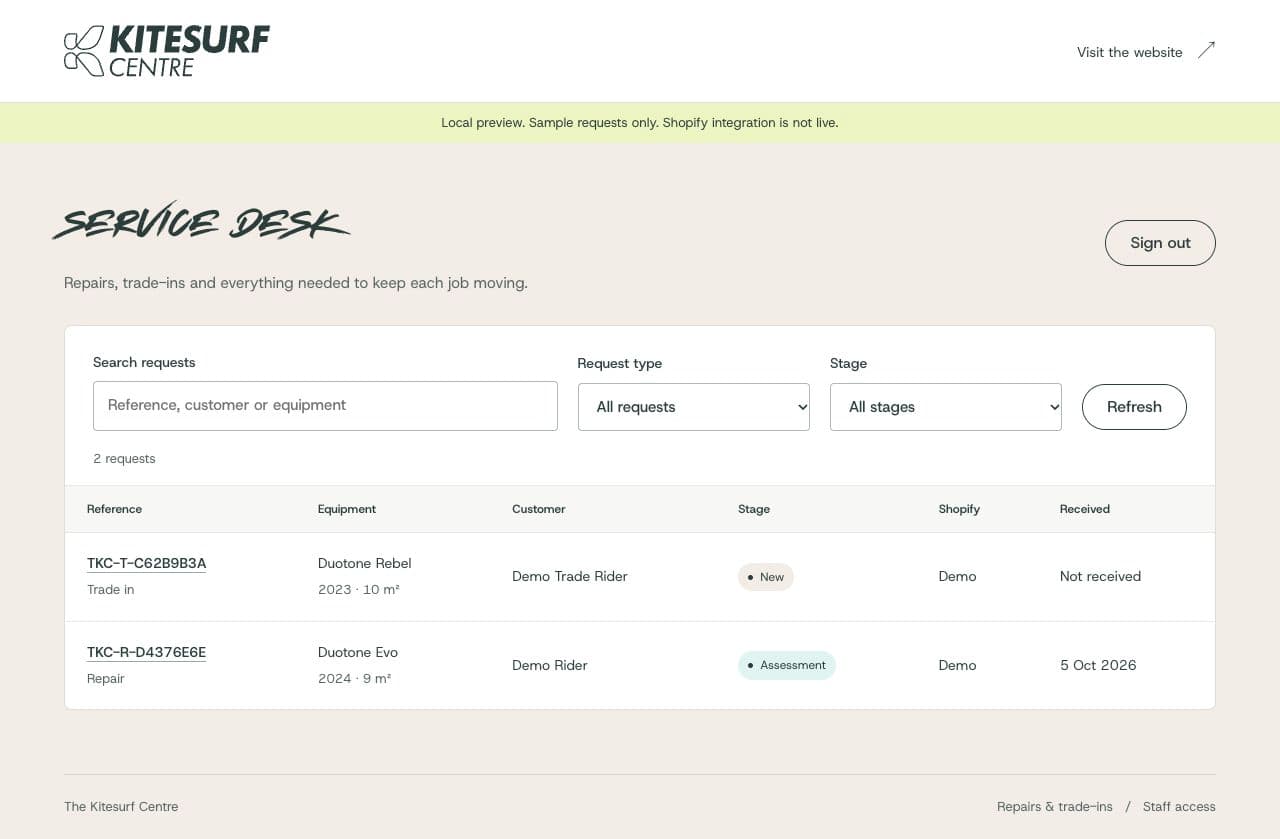The height and width of the screenshot is (839, 1280).
Task: Click customer Demo Rider in repair row
Action: point(550,665)
